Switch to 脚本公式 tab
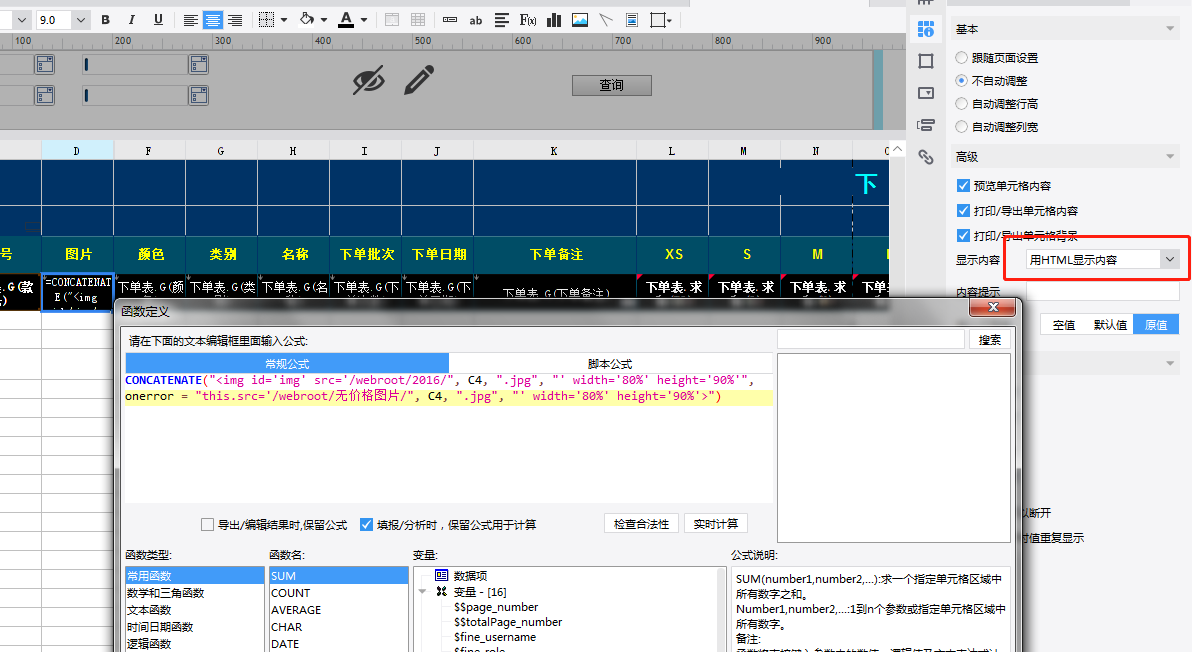This screenshot has width=1192, height=652. (x=610, y=364)
